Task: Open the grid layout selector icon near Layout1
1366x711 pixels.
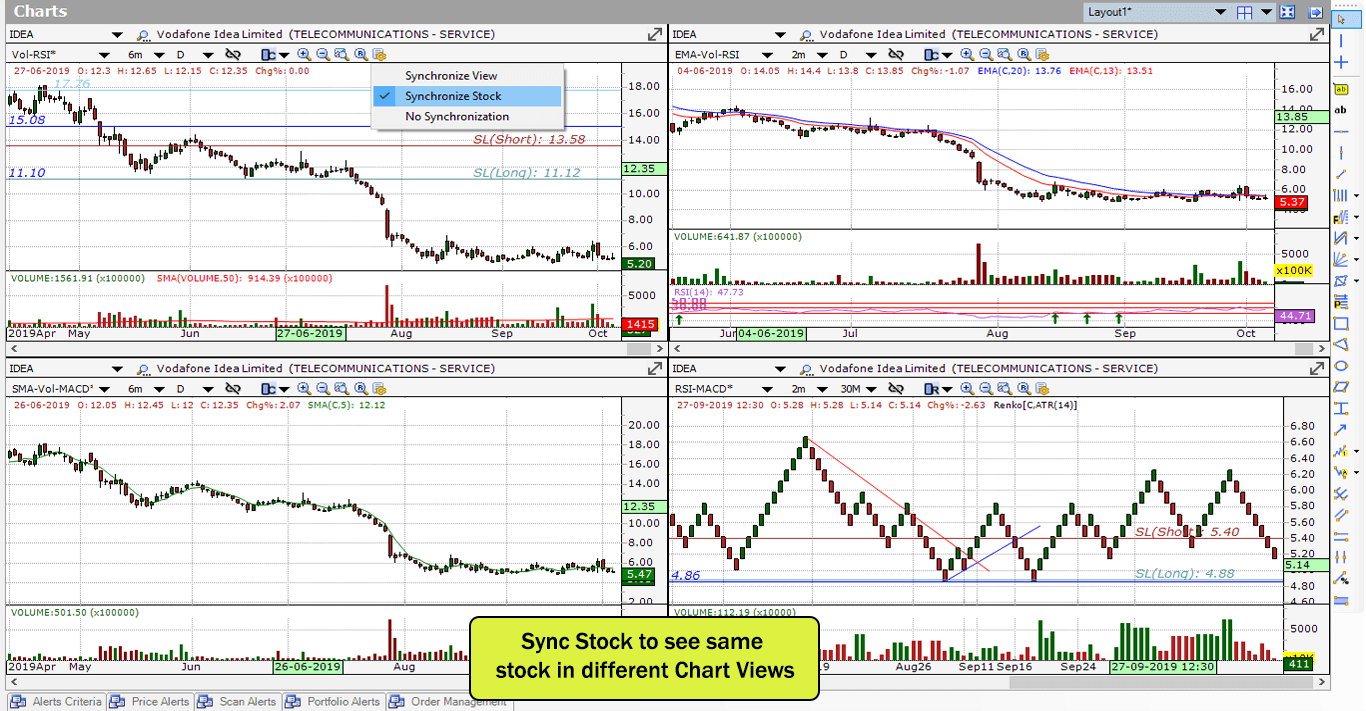Action: click(1244, 12)
